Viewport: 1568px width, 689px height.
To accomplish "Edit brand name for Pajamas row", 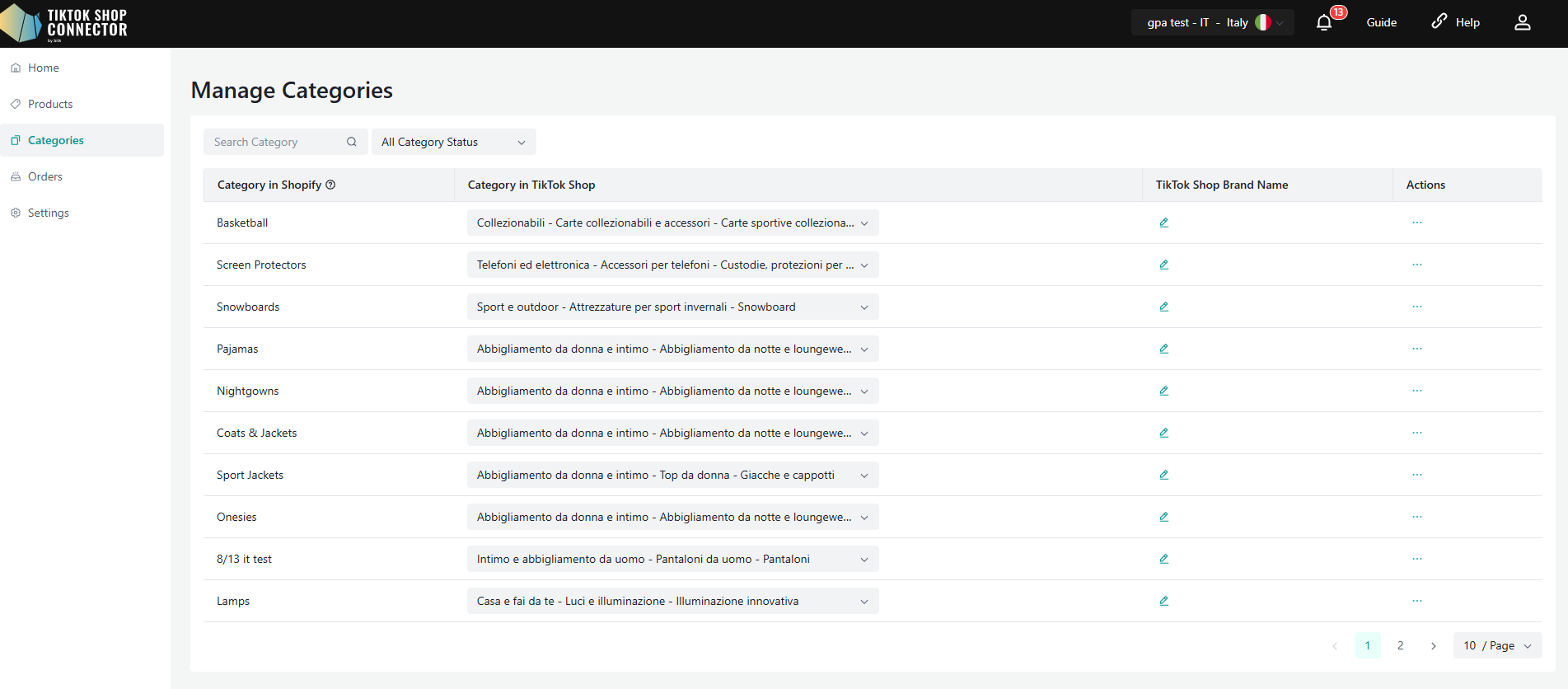I will [x=1164, y=349].
